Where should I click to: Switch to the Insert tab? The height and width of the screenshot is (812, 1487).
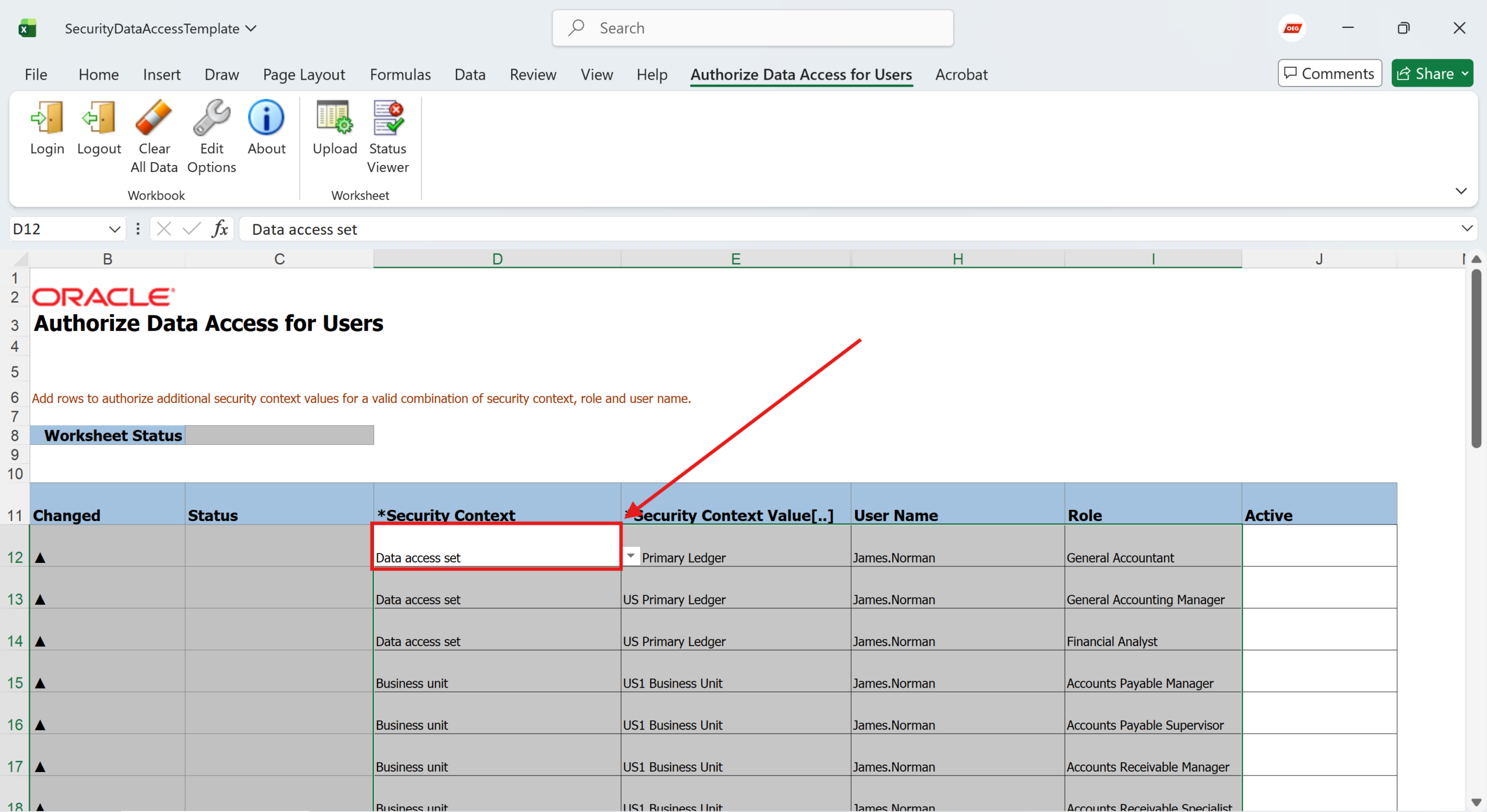(x=161, y=74)
